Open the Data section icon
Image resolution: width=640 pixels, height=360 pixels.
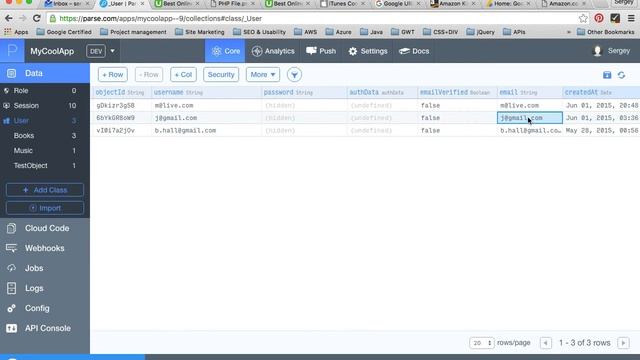(x=11, y=73)
